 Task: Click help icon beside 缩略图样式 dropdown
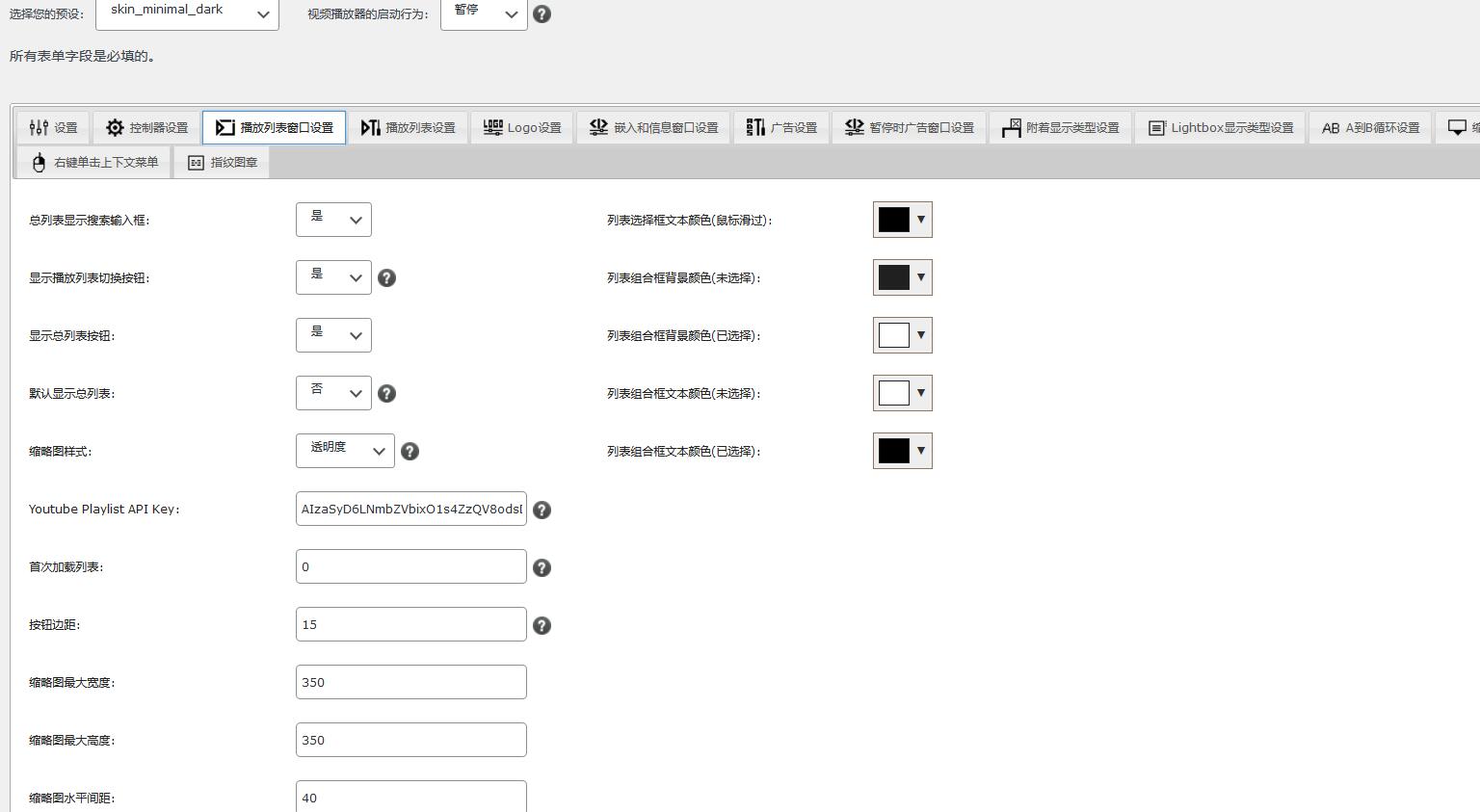[410, 452]
